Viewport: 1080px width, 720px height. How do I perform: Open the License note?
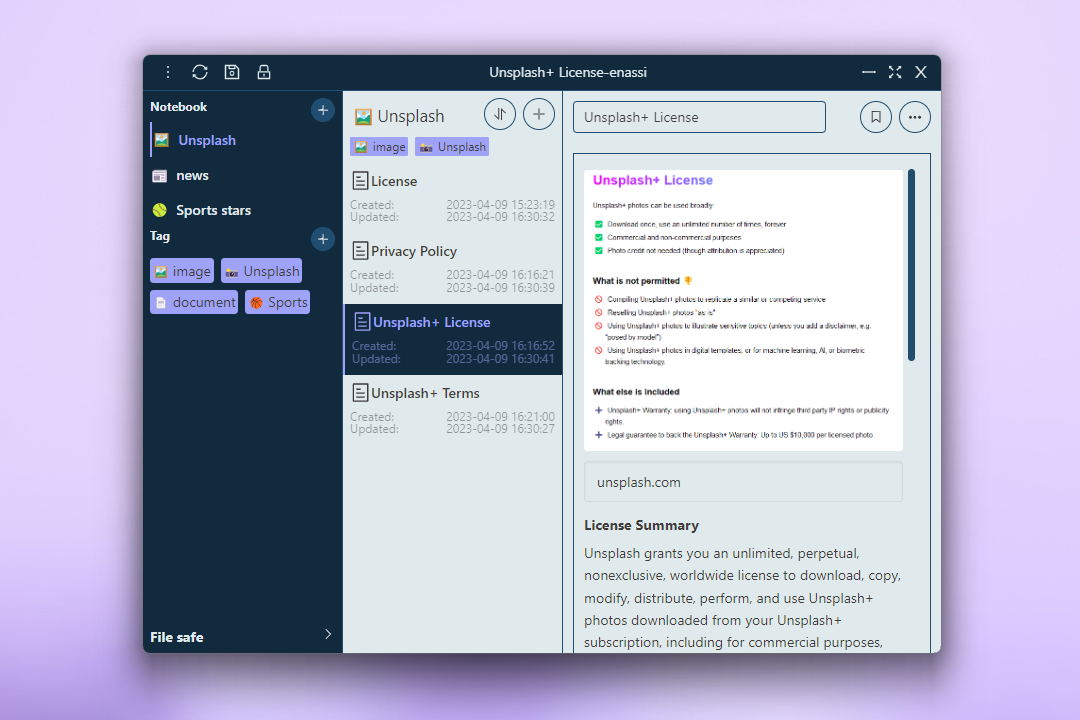tap(453, 198)
